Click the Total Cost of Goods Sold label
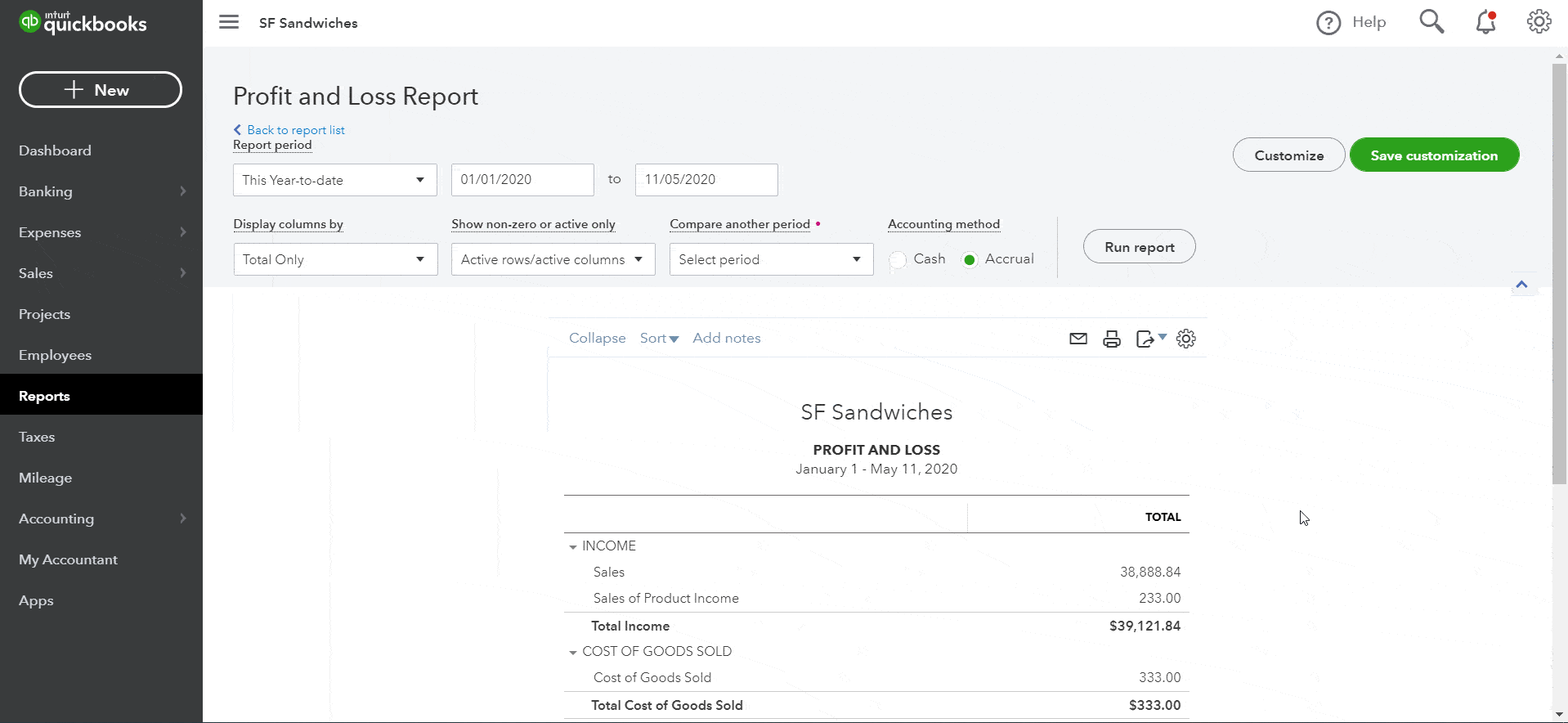The image size is (1568, 723). click(667, 706)
